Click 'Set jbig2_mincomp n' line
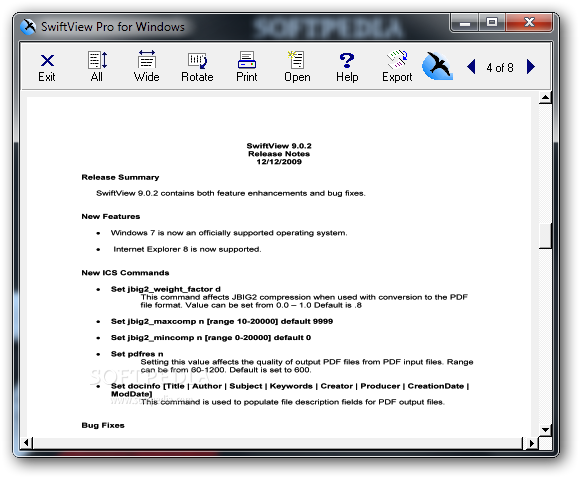 pyautogui.click(x=211, y=338)
